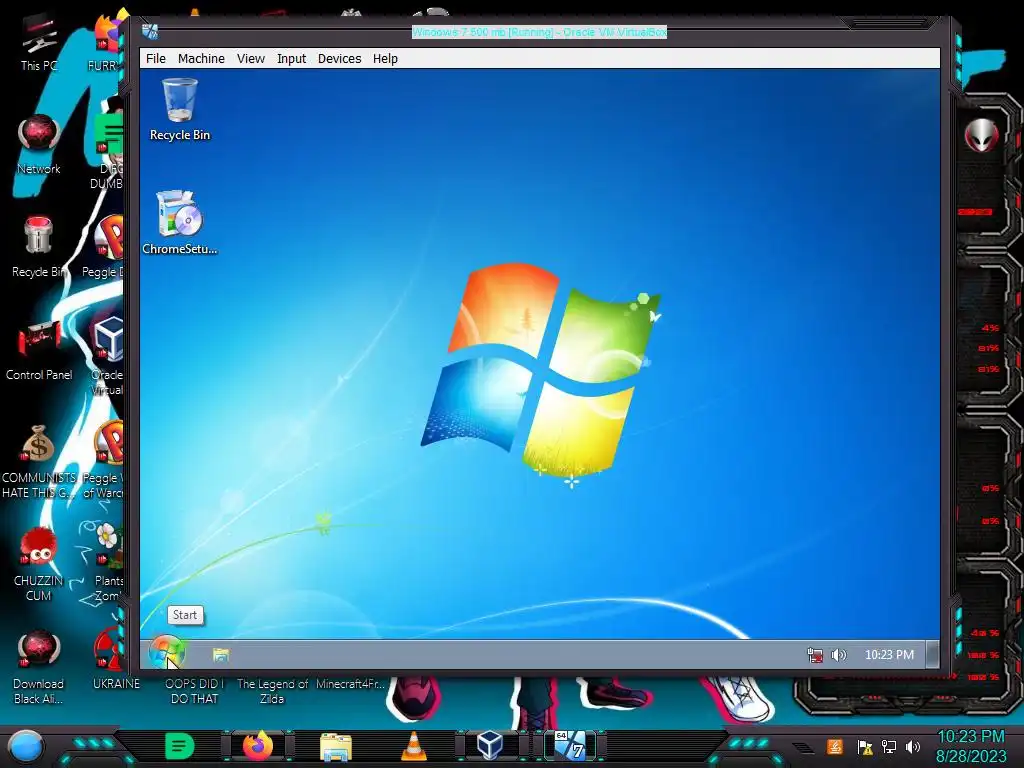Select the Minecraft4Fr... label
The width and height of the screenshot is (1024, 768).
point(350,684)
